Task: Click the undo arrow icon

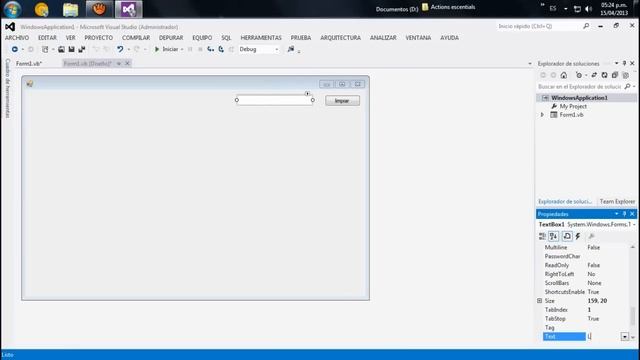Action: click(120, 49)
